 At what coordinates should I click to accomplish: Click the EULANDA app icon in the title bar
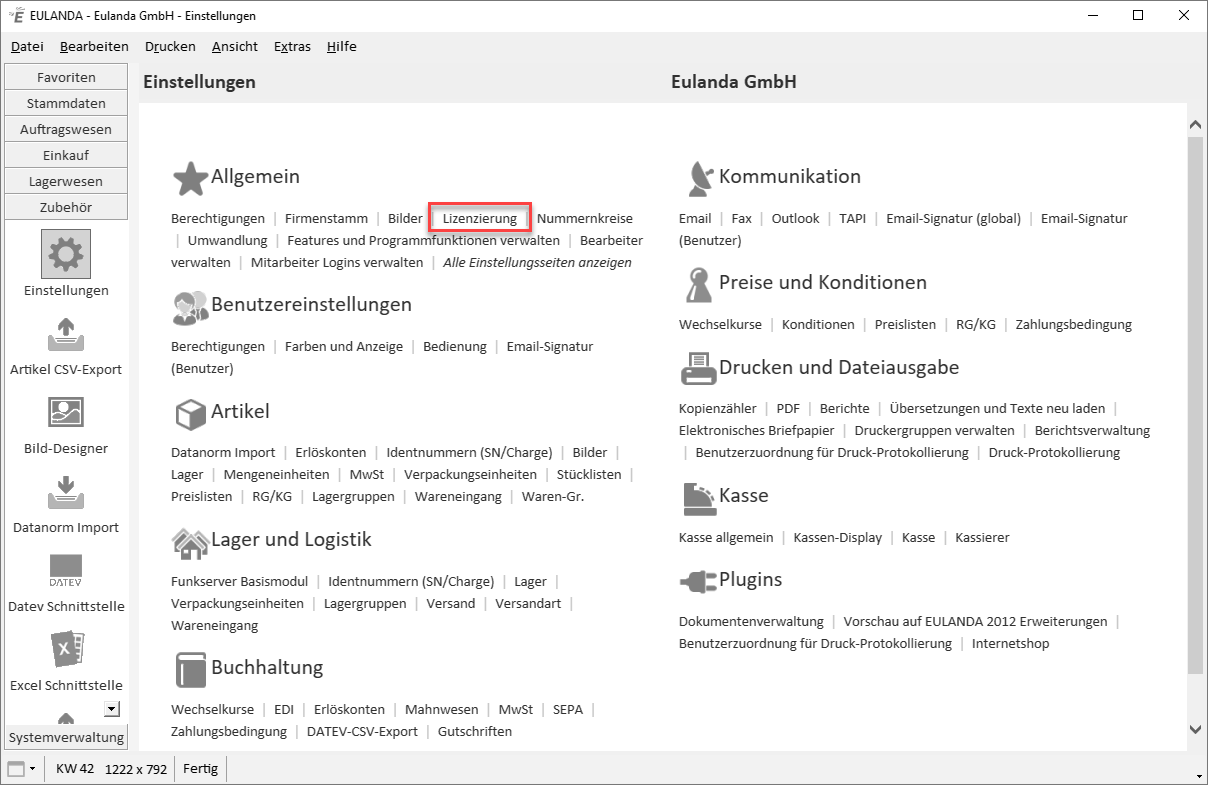coord(15,15)
